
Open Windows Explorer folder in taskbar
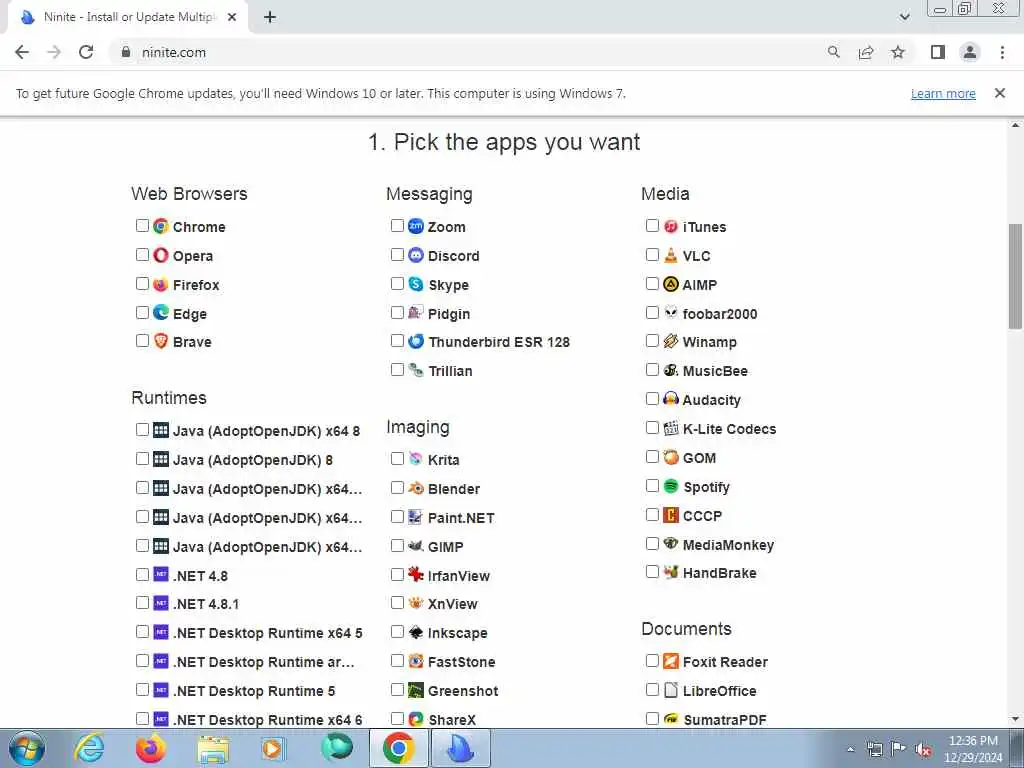(213, 748)
